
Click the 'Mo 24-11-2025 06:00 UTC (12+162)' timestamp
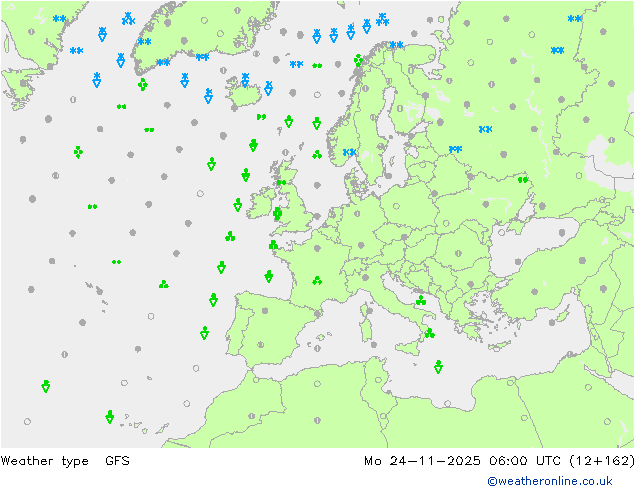tap(499, 461)
